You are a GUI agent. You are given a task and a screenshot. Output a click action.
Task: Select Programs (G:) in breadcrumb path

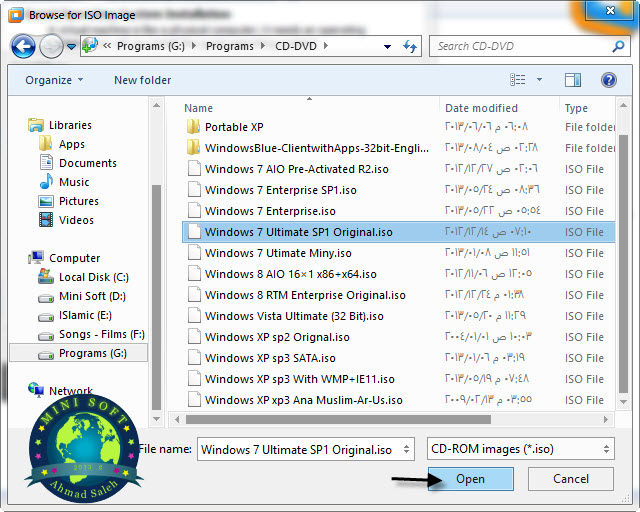[x=151, y=46]
